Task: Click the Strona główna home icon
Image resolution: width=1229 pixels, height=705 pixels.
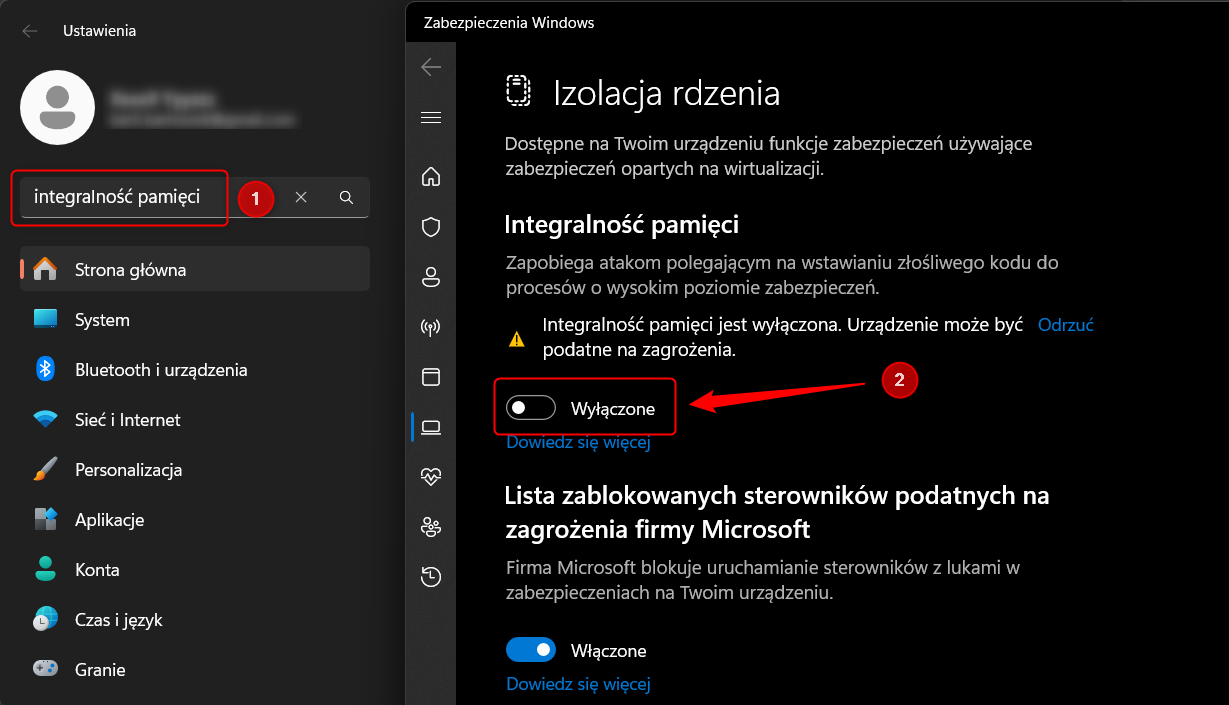Action: pos(45,269)
